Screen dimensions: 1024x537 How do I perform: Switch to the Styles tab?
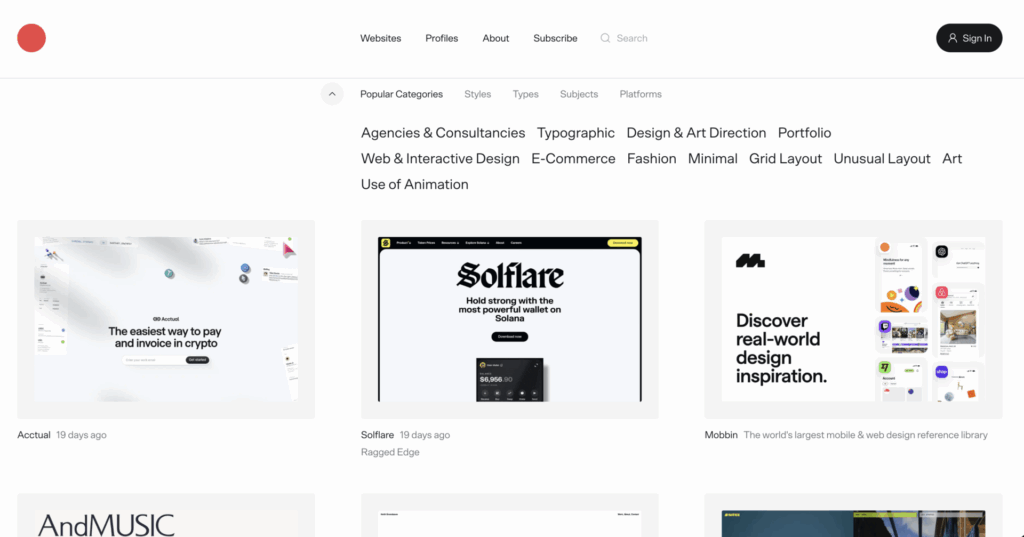[x=477, y=94]
